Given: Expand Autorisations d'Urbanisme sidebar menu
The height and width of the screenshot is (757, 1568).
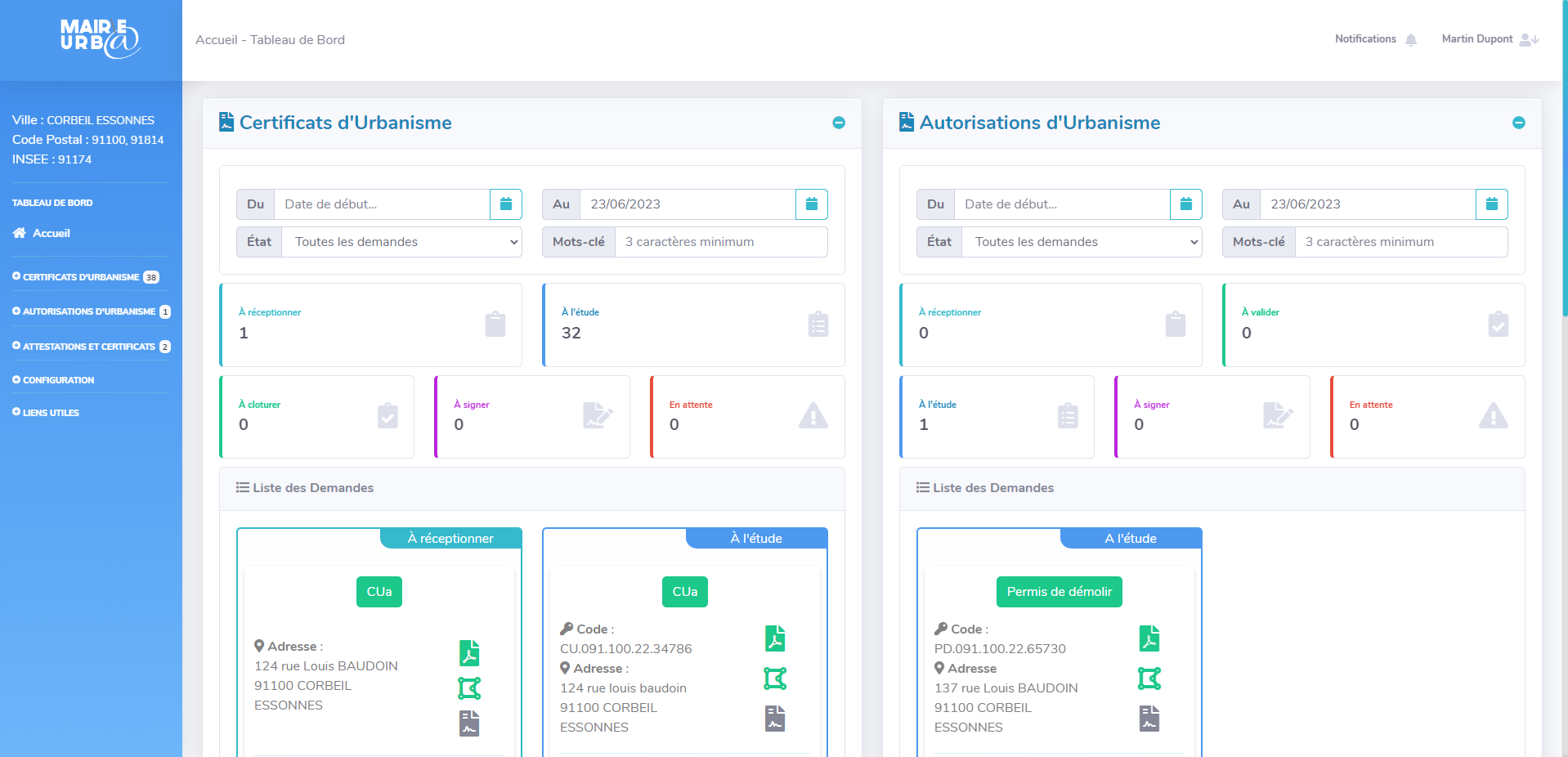Looking at the screenshot, I should coord(91,311).
